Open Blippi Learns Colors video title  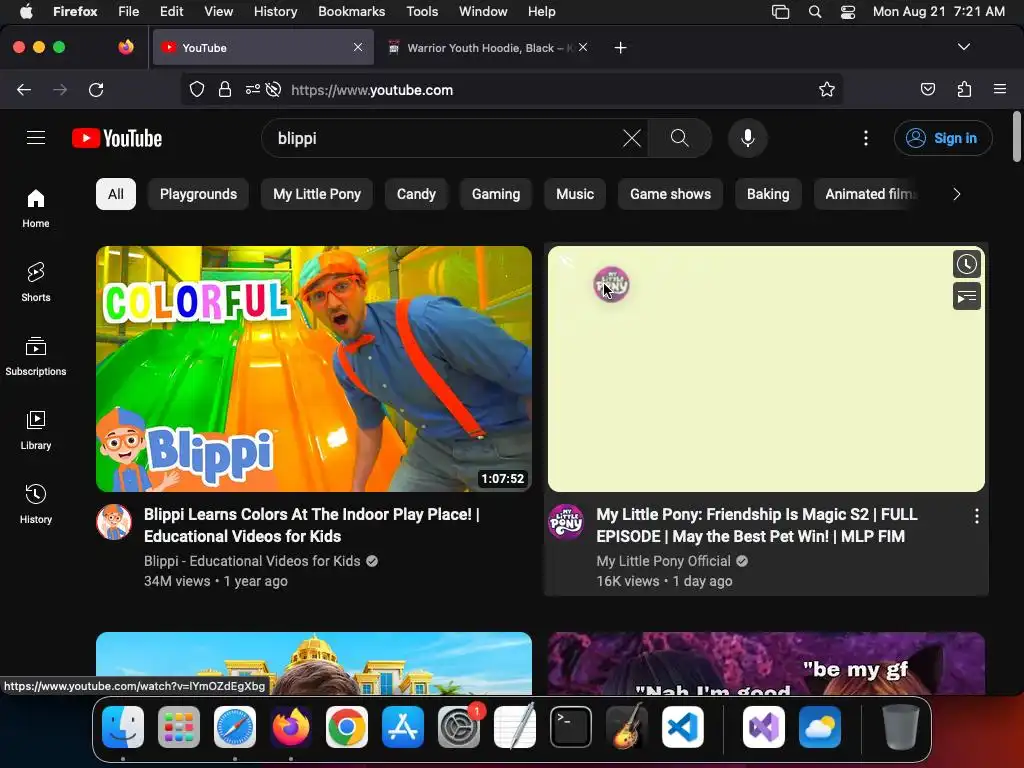pyautogui.click(x=312, y=525)
